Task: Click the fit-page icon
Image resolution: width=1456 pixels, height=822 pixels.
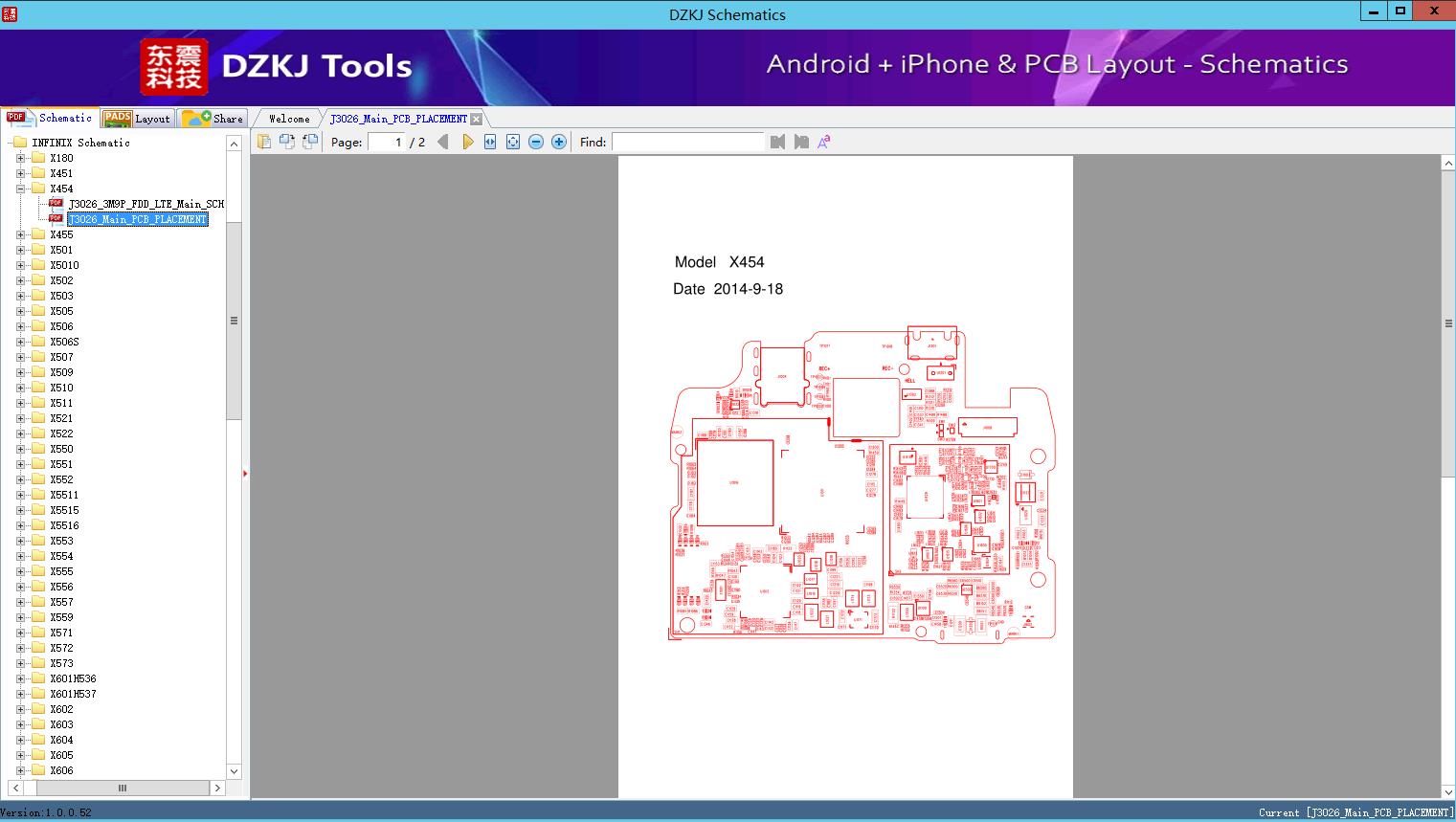Action: click(x=513, y=142)
